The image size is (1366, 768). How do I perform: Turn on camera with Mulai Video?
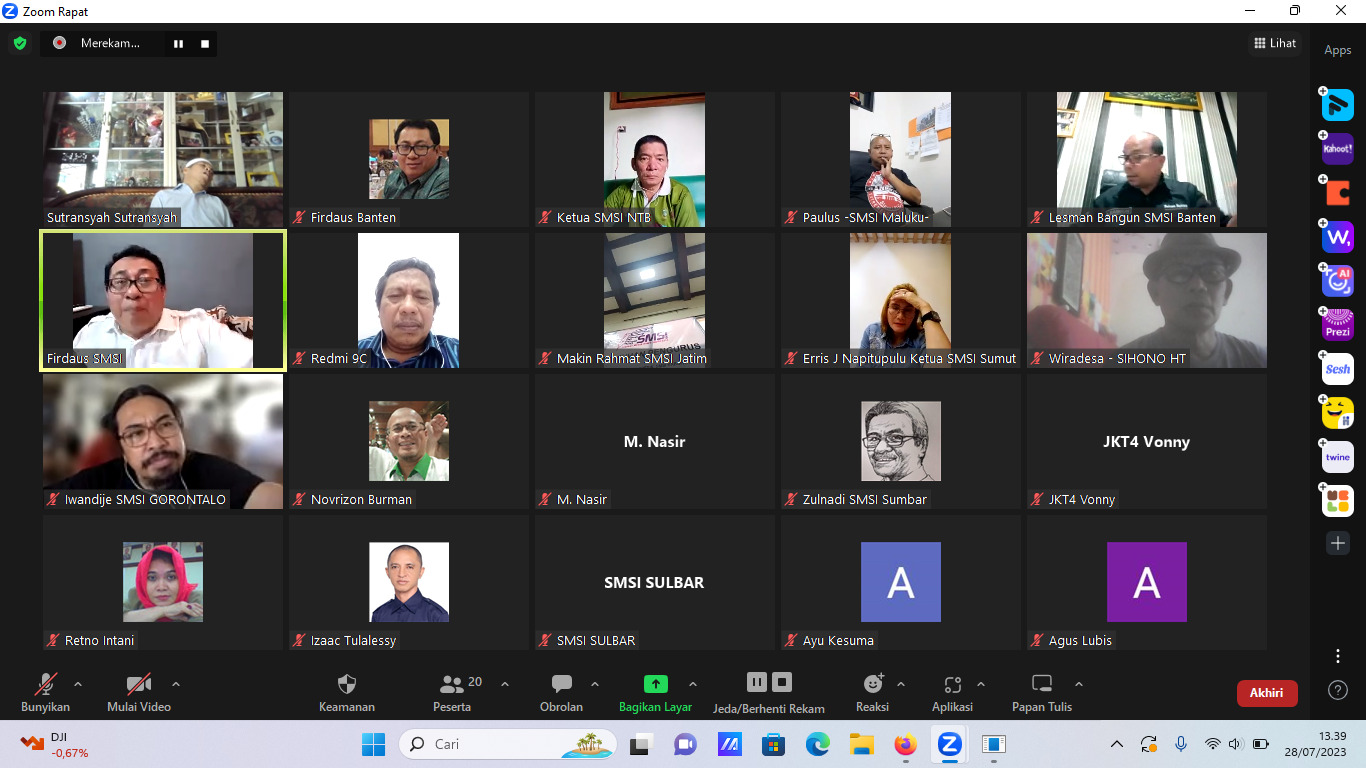(138, 685)
